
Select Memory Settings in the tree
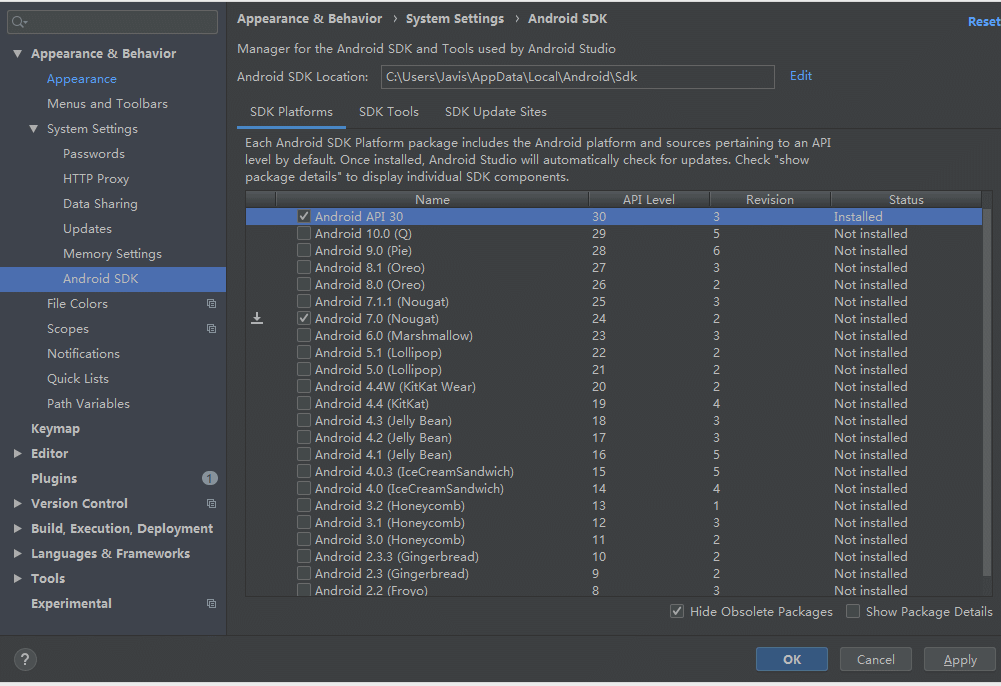point(112,254)
